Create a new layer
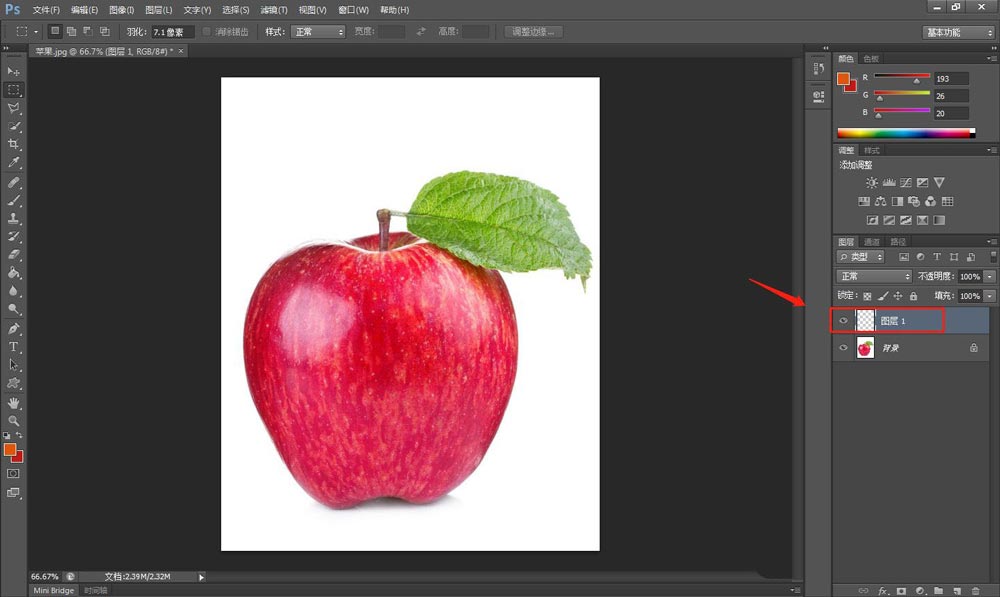 [957, 591]
